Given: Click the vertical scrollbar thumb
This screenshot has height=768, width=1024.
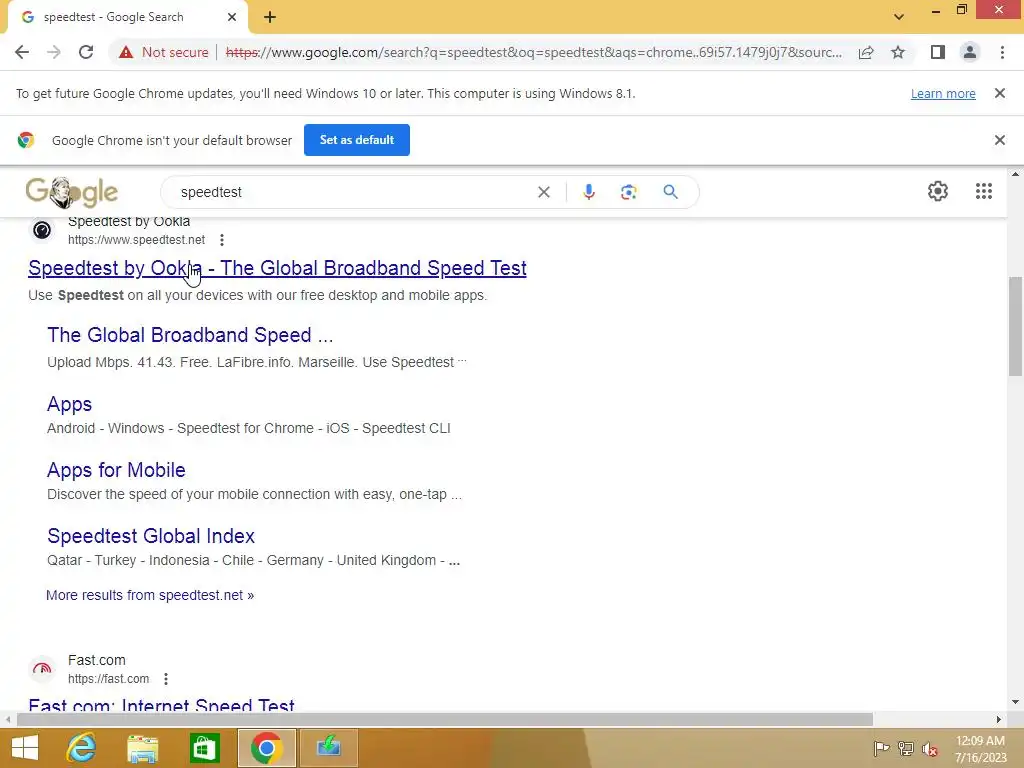Looking at the screenshot, I should (x=1015, y=327).
